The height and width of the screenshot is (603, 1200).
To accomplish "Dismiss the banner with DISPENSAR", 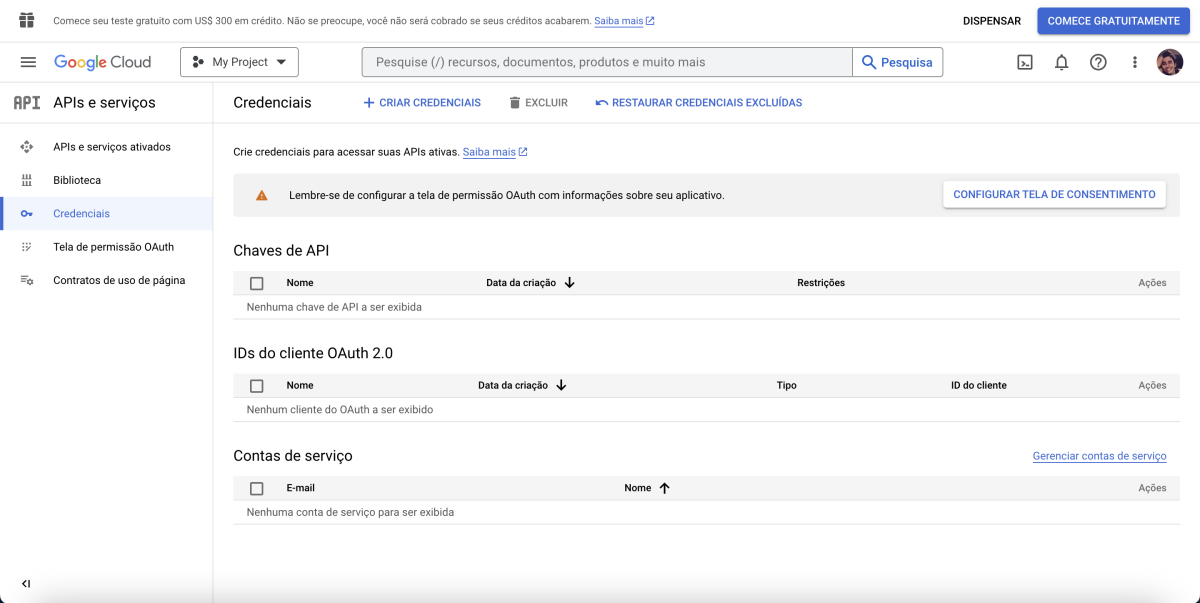I will [992, 21].
